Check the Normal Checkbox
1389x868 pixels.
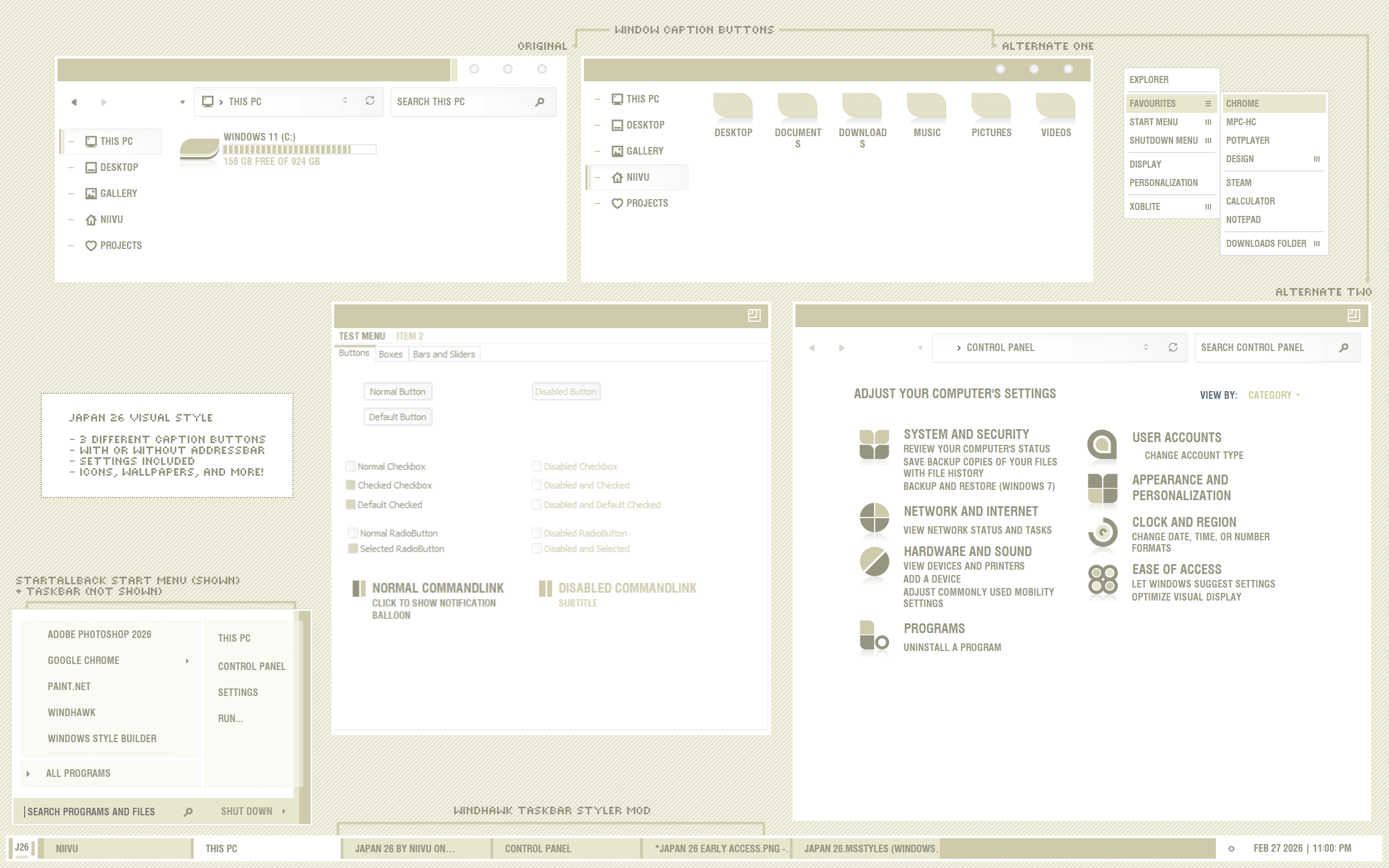(350, 466)
